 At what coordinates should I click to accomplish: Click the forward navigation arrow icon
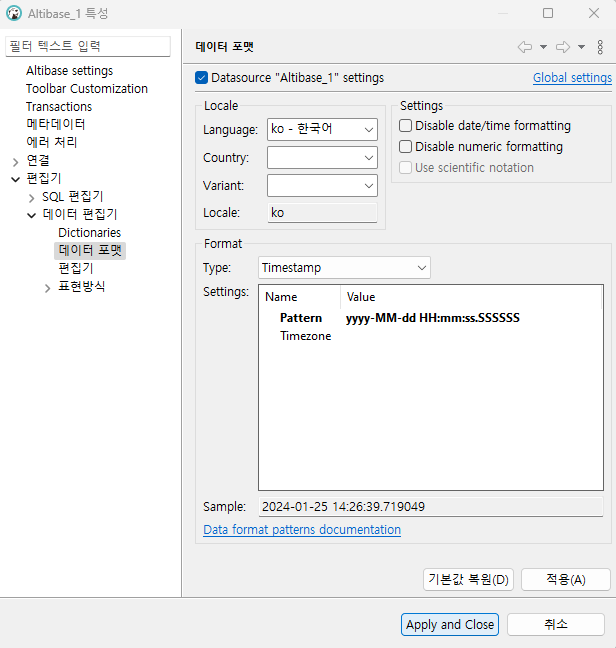click(562, 47)
